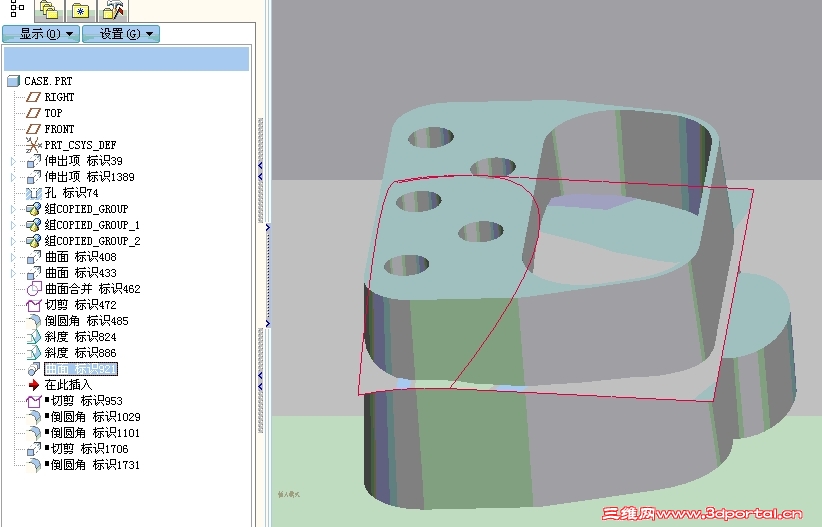
Task: Open the 显示(D) dropdown menu
Action: 41,34
